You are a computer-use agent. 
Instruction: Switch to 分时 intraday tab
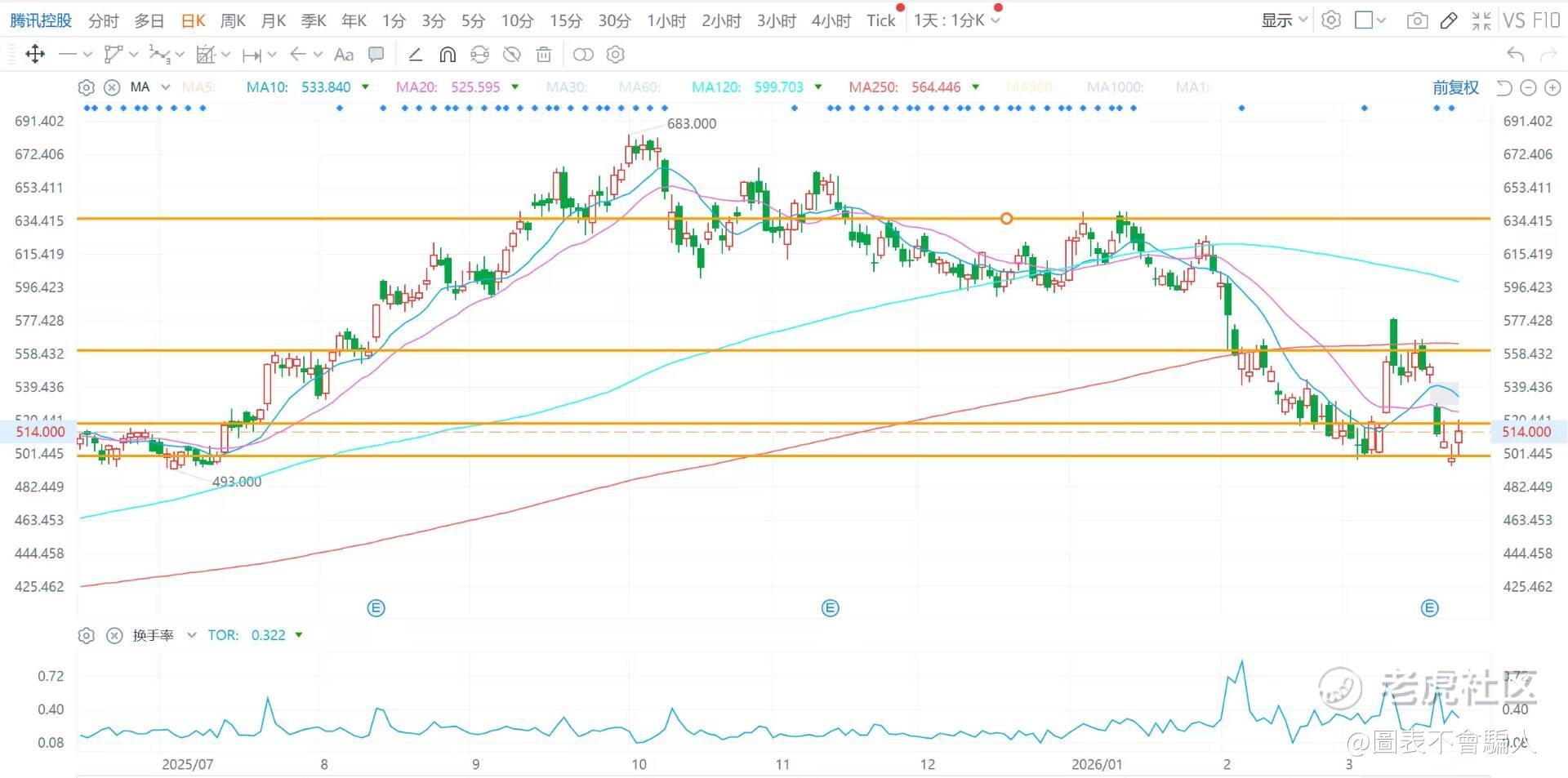tap(103, 20)
